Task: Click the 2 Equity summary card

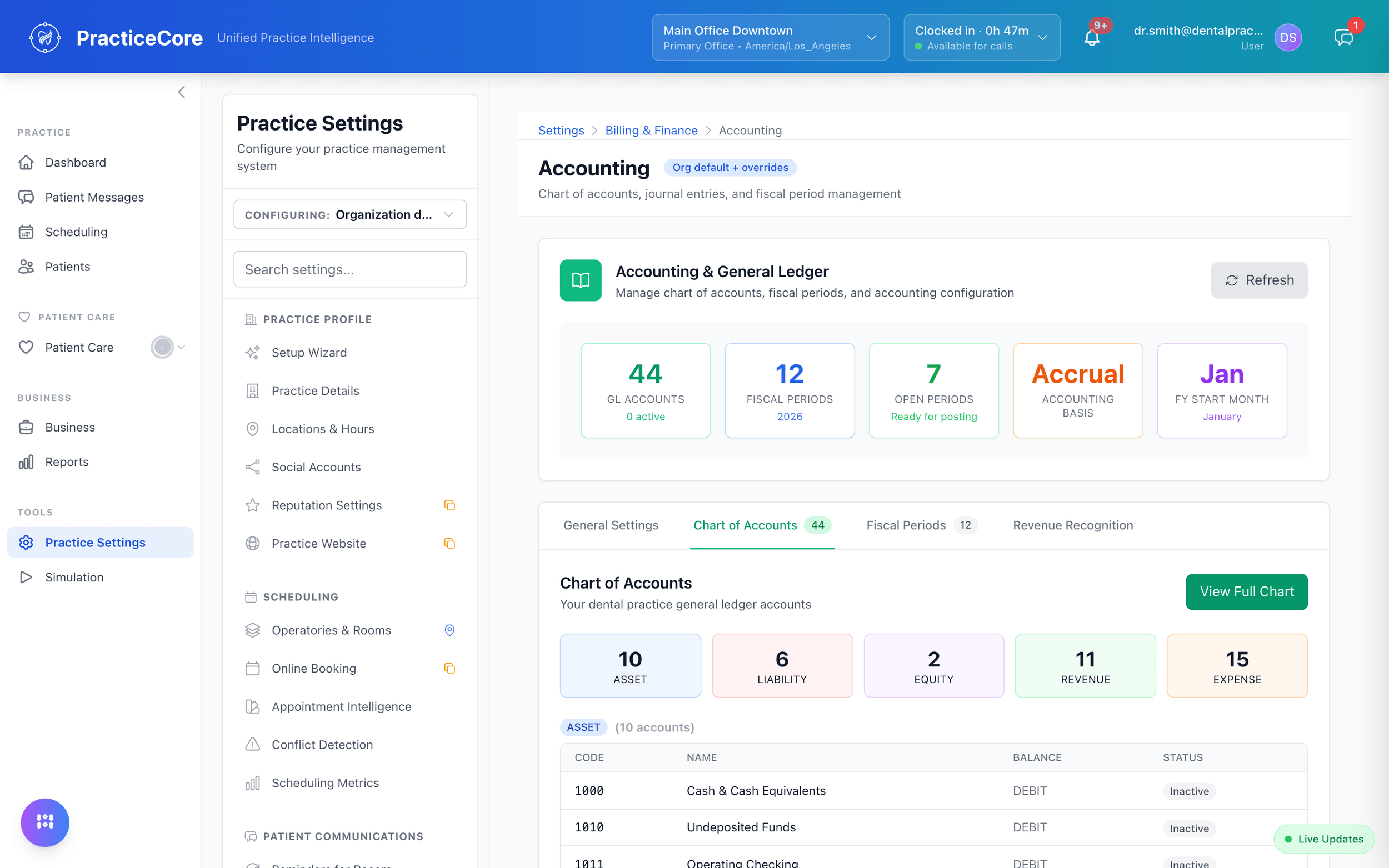Action: pos(933,665)
